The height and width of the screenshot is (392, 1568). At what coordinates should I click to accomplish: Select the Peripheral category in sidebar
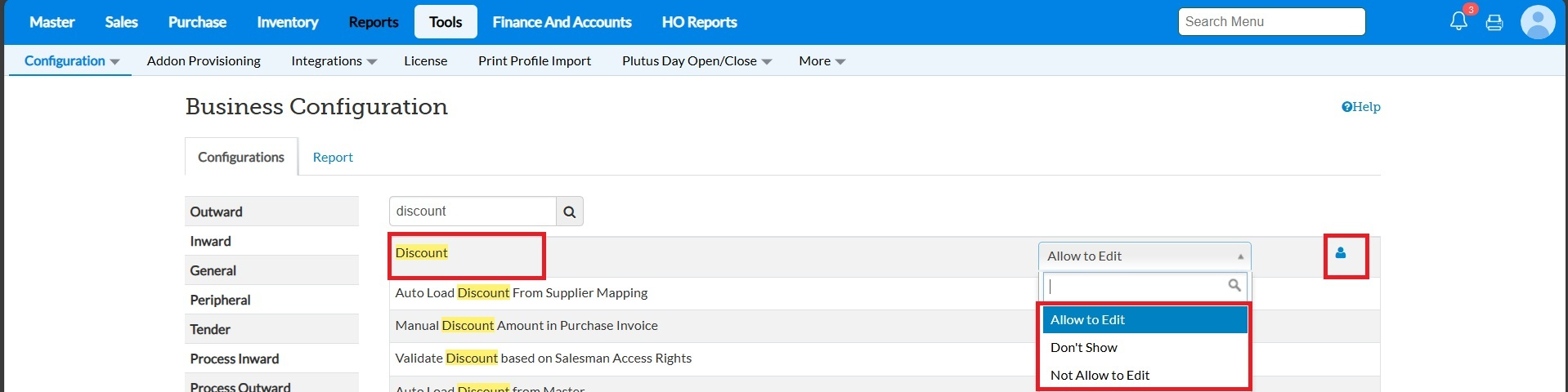click(221, 300)
